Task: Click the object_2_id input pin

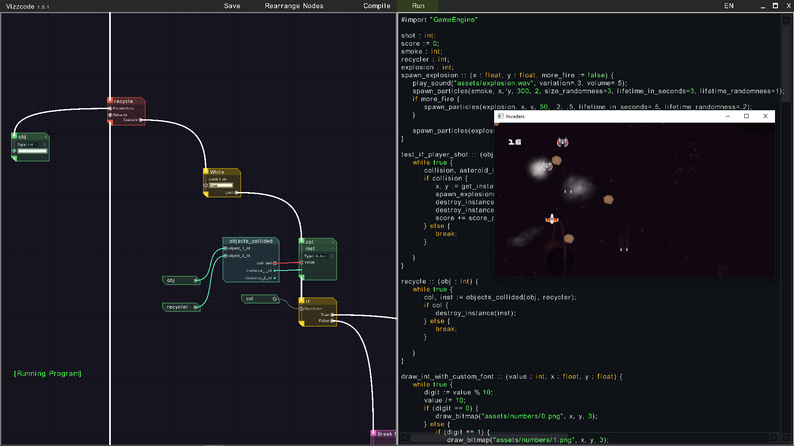Action: (x=225, y=256)
